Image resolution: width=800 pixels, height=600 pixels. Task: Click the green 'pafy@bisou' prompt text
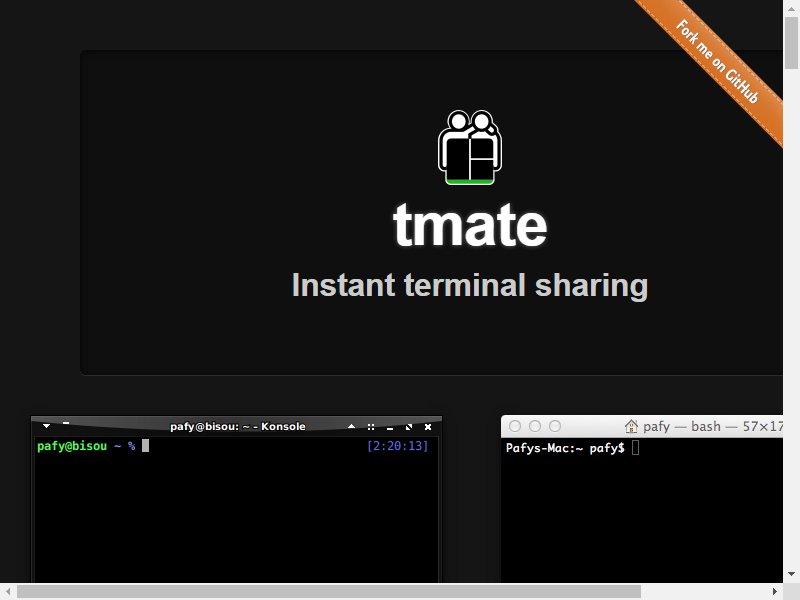click(72, 446)
